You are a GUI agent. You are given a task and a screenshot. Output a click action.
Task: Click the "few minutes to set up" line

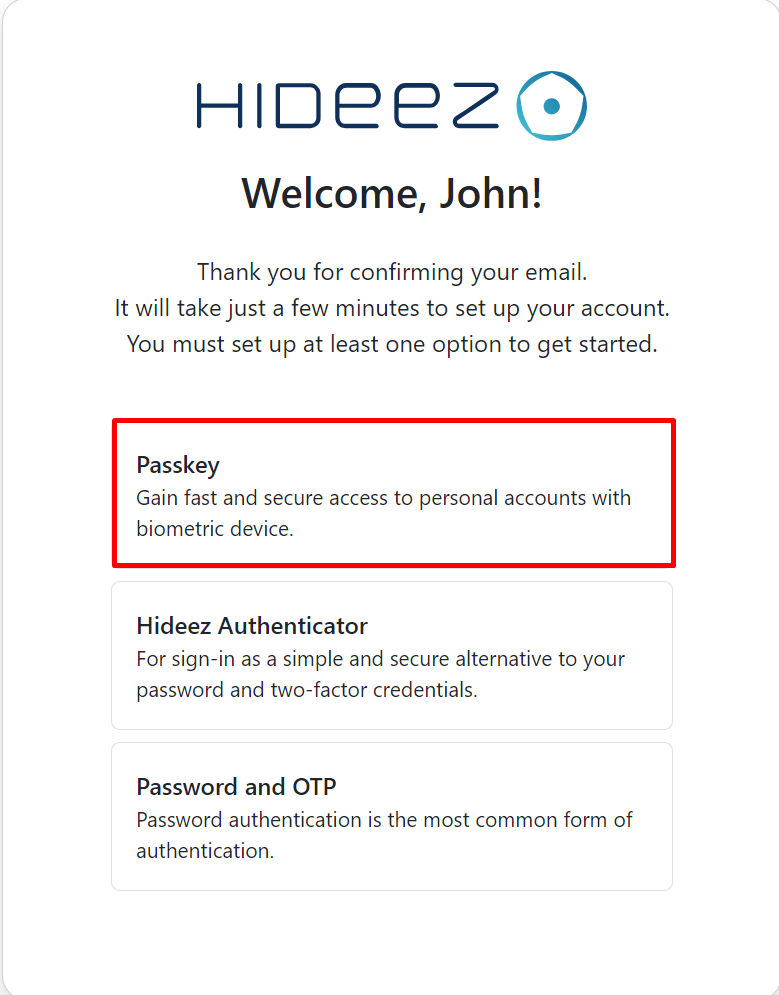[x=392, y=308]
